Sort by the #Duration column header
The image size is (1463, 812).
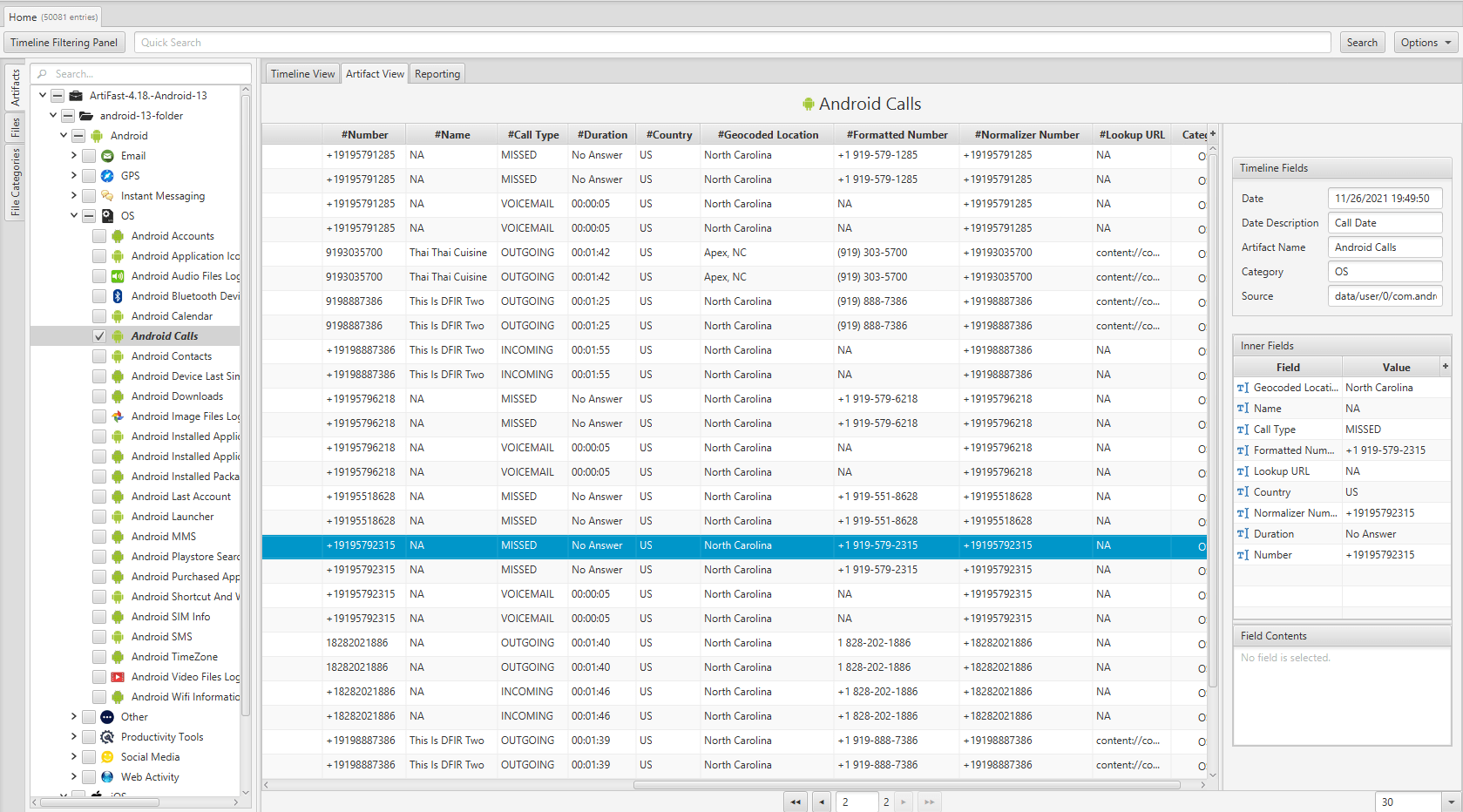click(602, 135)
